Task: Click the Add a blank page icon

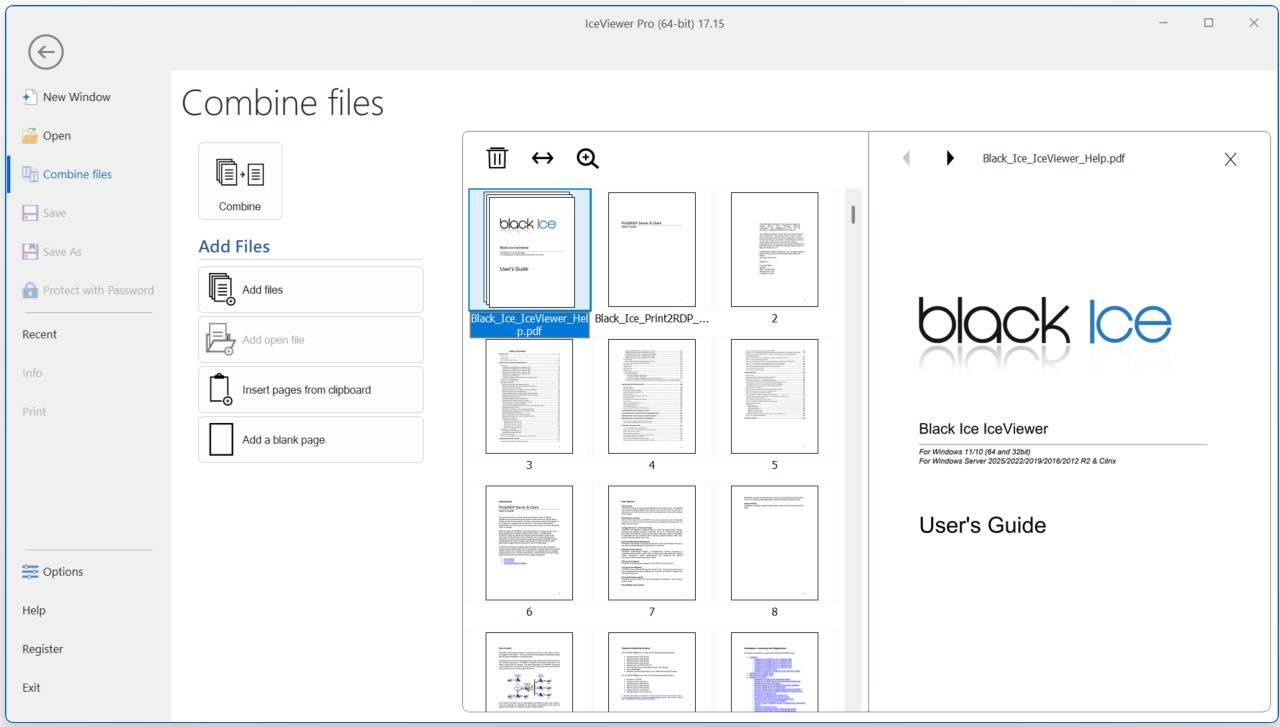Action: (x=220, y=440)
